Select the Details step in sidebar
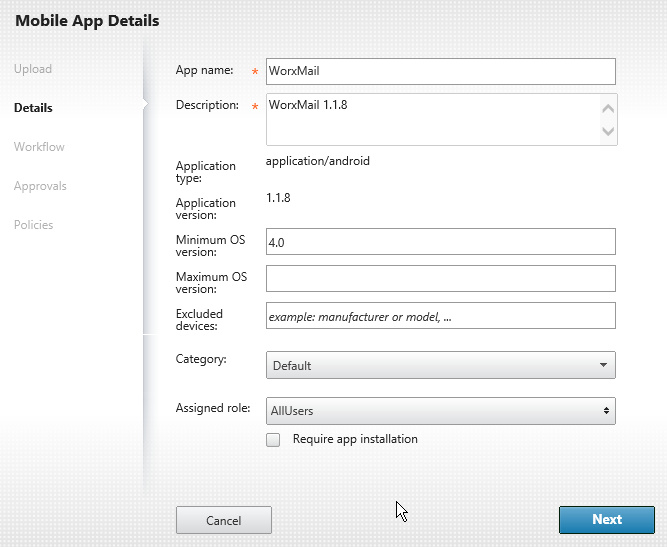The width and height of the screenshot is (667, 547). click(33, 108)
